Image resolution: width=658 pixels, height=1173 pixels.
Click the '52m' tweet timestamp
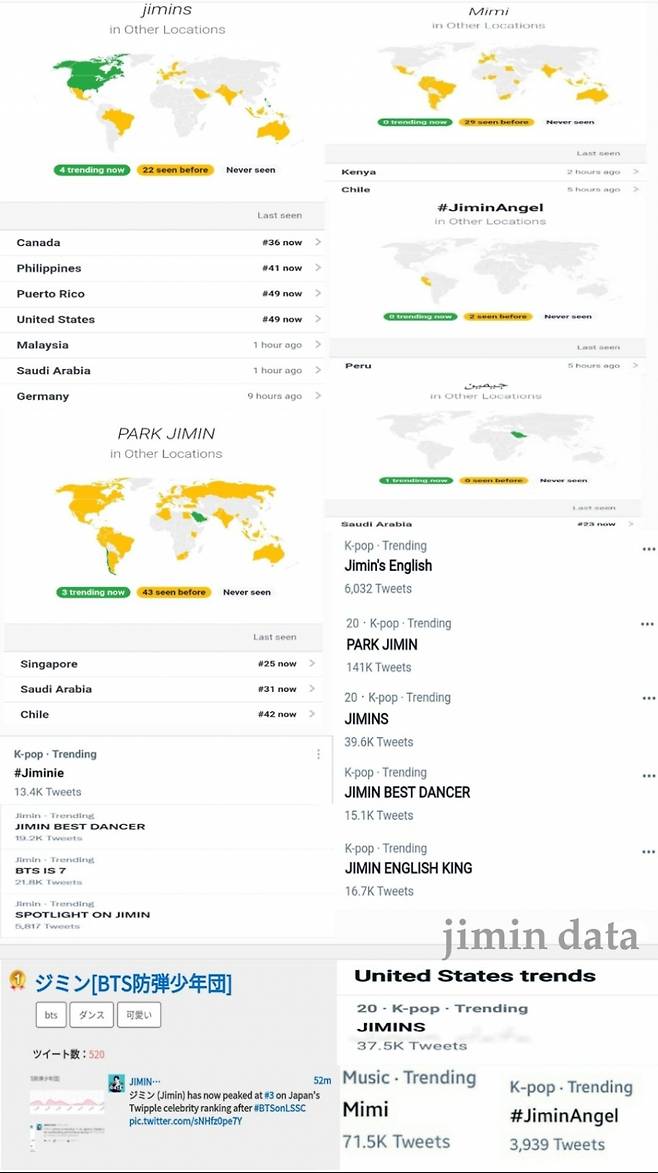click(x=322, y=1080)
